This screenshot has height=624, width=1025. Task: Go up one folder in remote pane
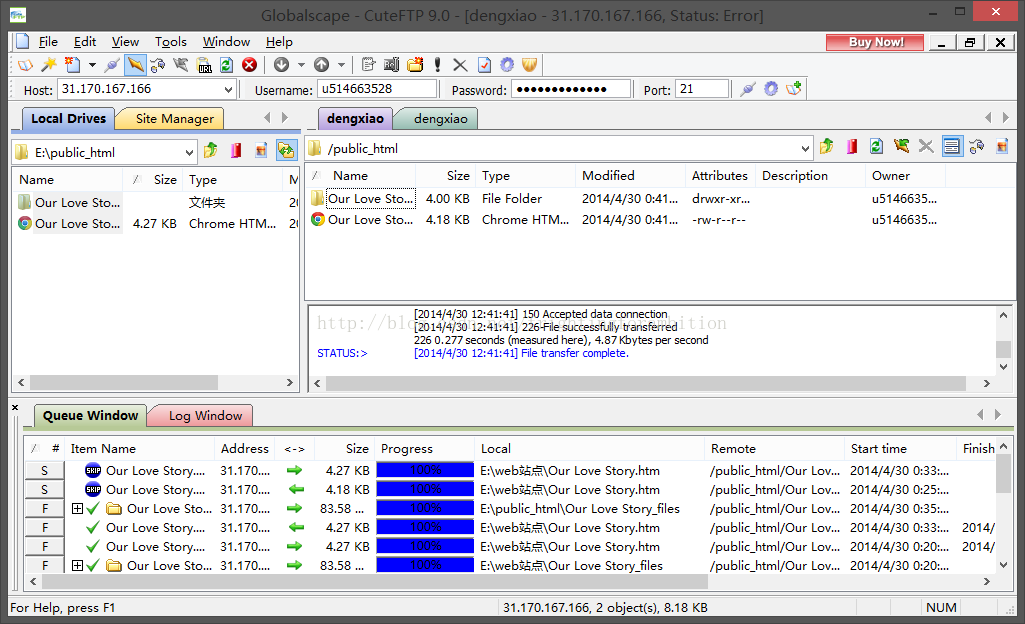827,146
